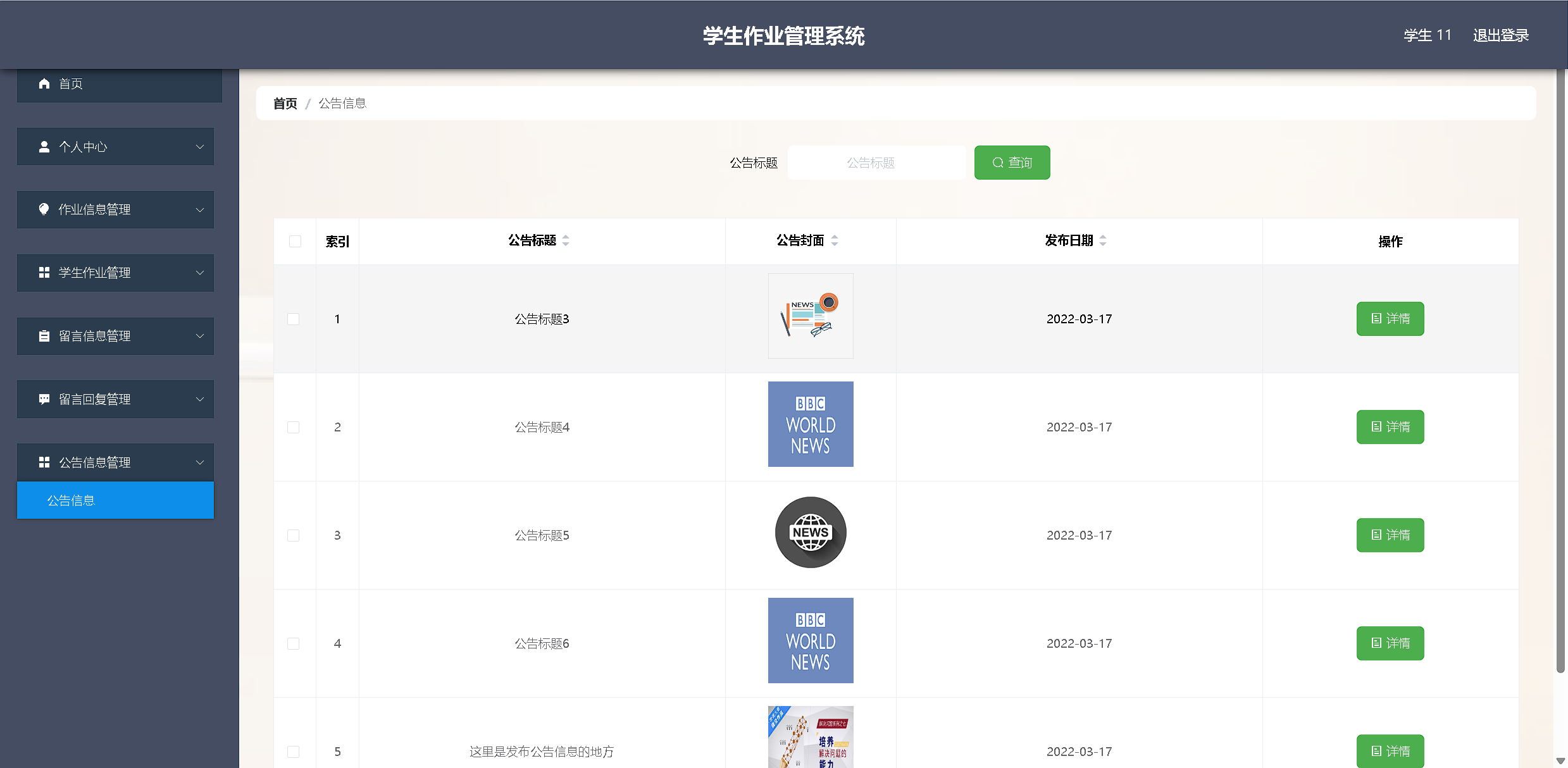Expand the 留言回复管理 chevron
The height and width of the screenshot is (768, 1568).
(x=200, y=399)
